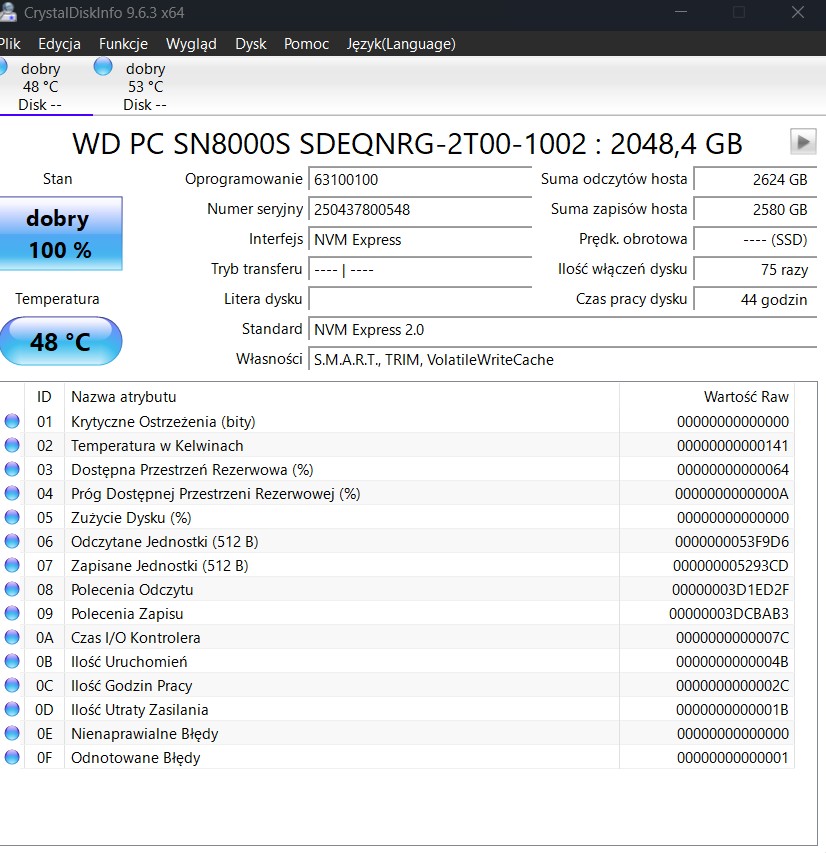Screen dimensions: 826x853
Task: Open the Funkcje menu
Action: click(123, 44)
